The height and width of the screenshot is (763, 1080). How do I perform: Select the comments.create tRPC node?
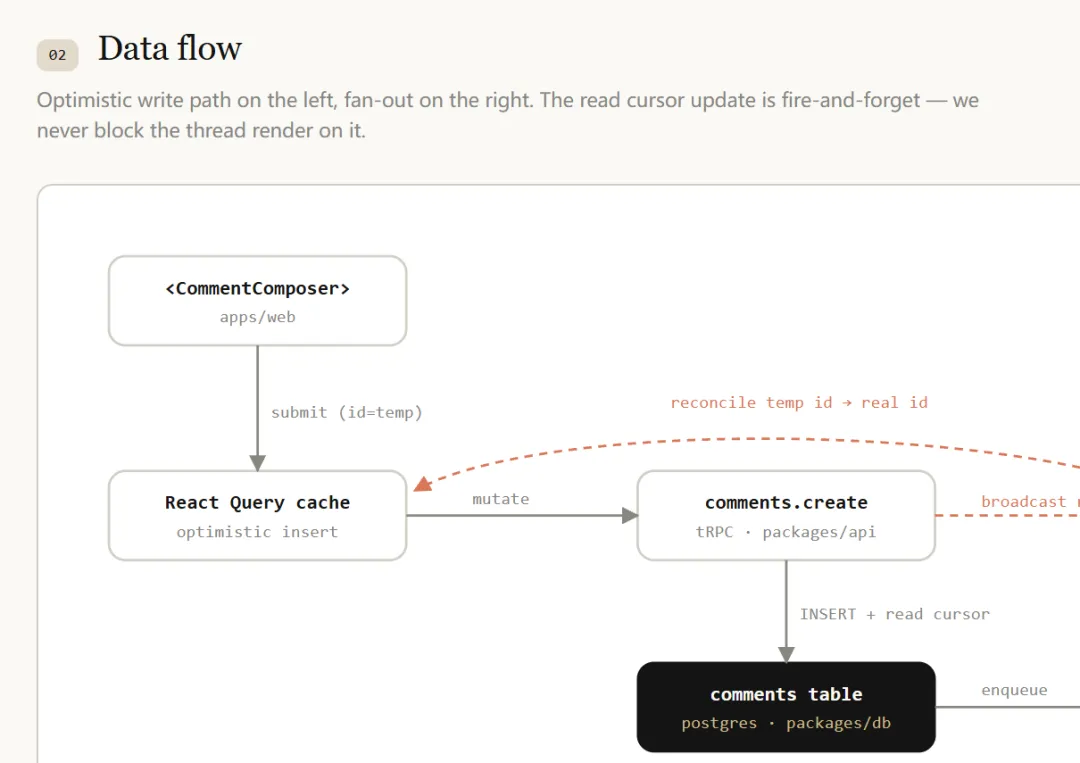pyautogui.click(x=786, y=516)
